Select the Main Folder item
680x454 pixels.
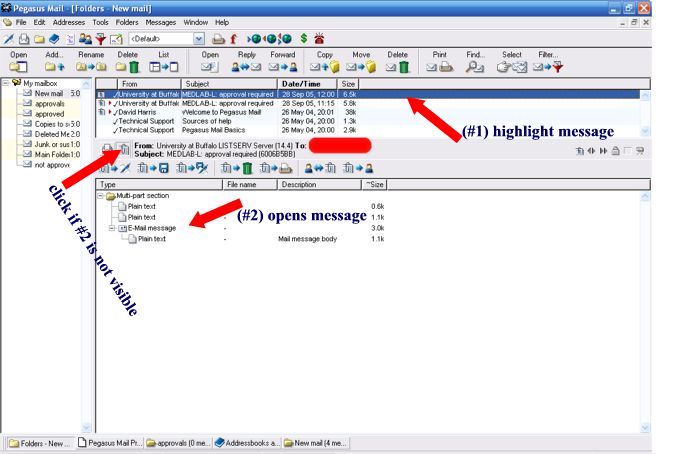[x=51, y=154]
